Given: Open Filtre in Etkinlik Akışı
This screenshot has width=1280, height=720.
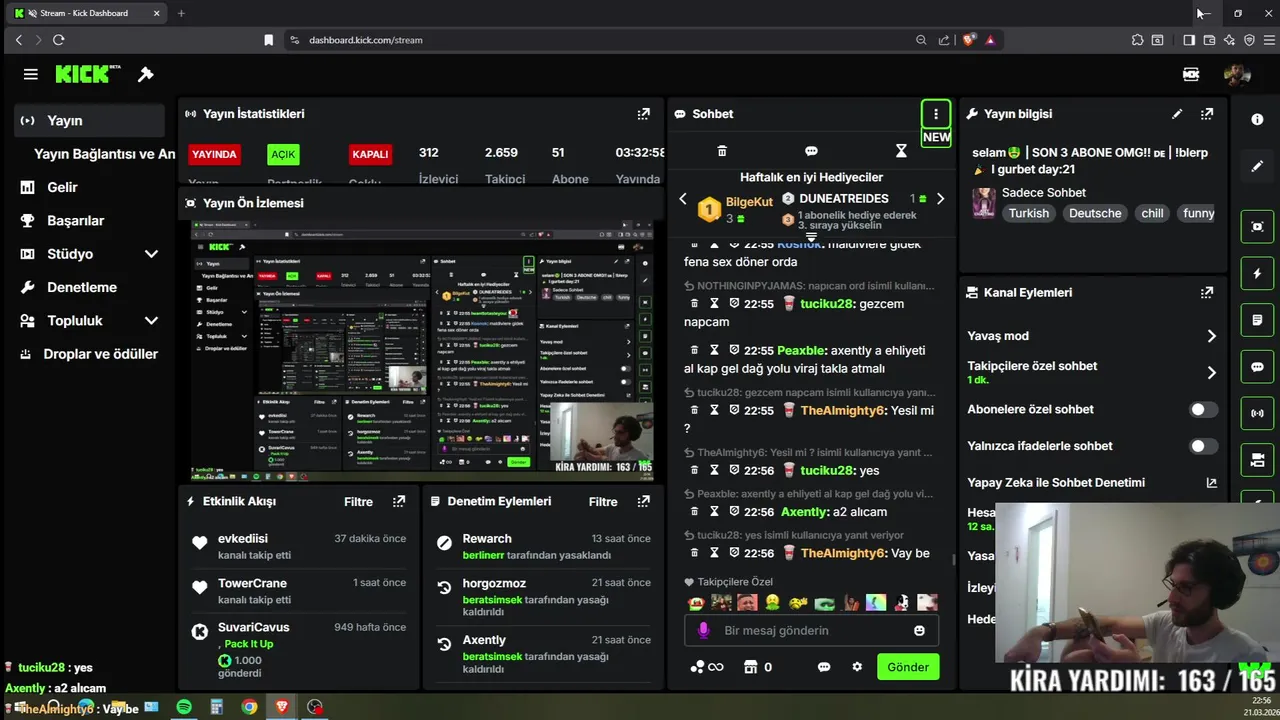Looking at the screenshot, I should pyautogui.click(x=358, y=502).
